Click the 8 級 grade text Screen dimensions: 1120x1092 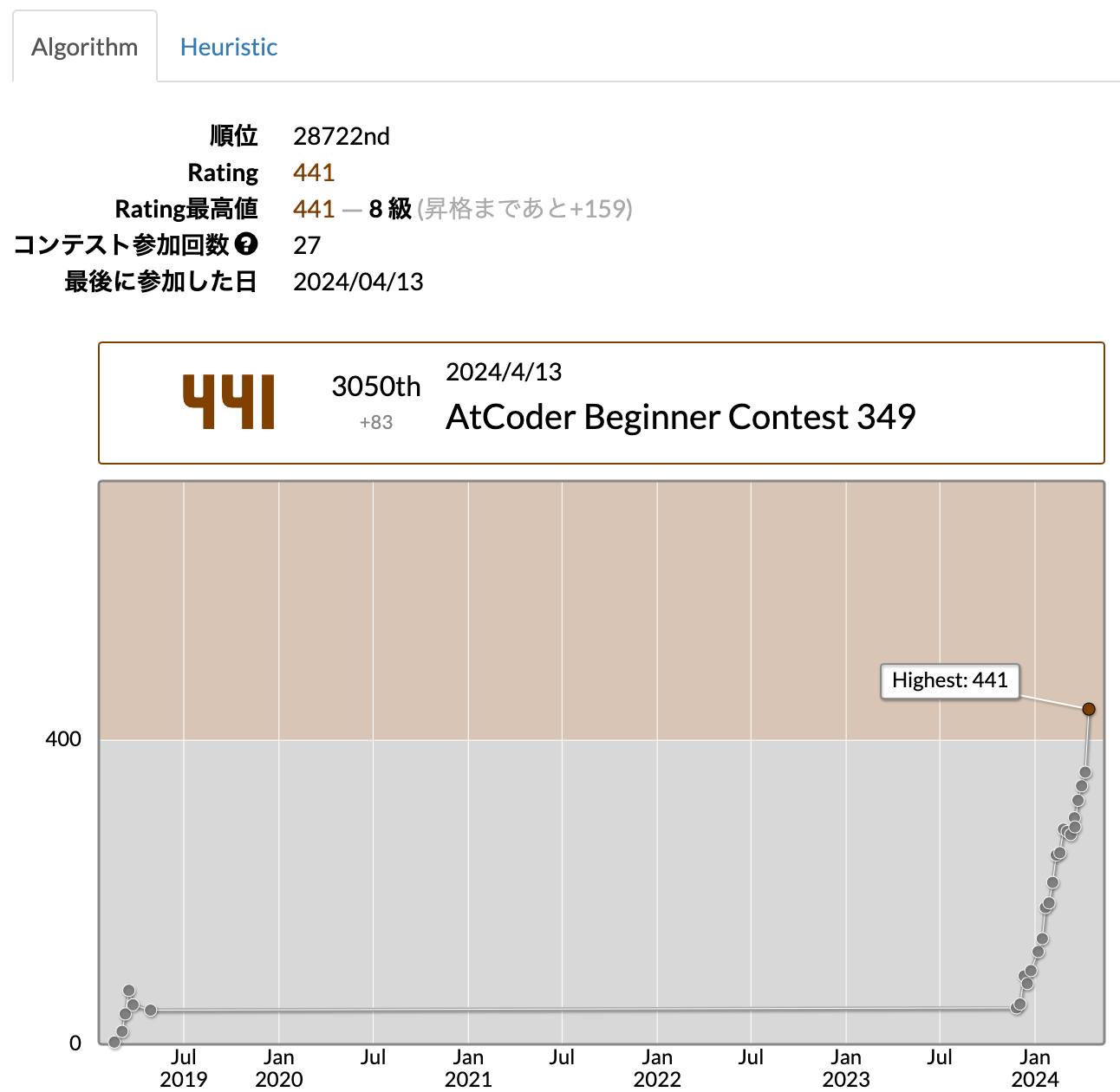390,209
